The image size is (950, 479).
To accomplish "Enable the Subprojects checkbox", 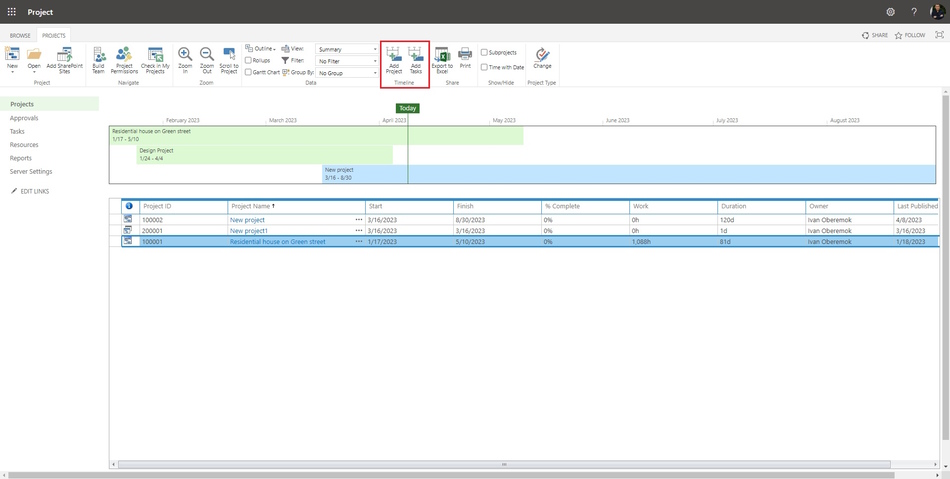I will click(x=484, y=53).
